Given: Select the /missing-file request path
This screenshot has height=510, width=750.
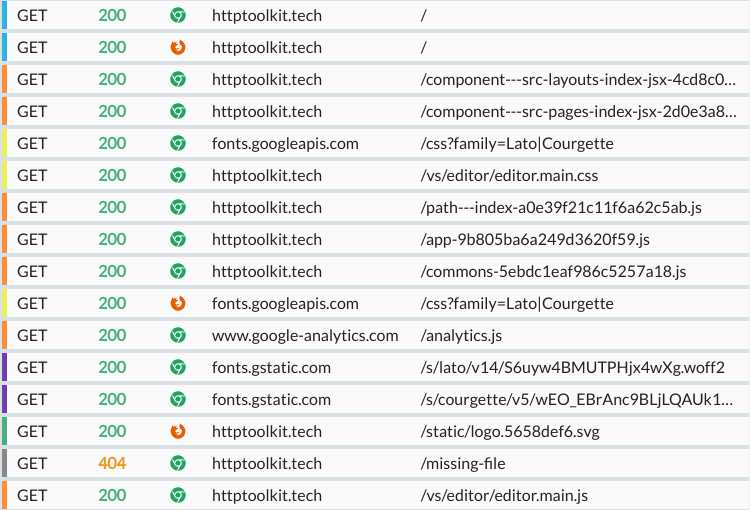Looking at the screenshot, I should 463,464.
